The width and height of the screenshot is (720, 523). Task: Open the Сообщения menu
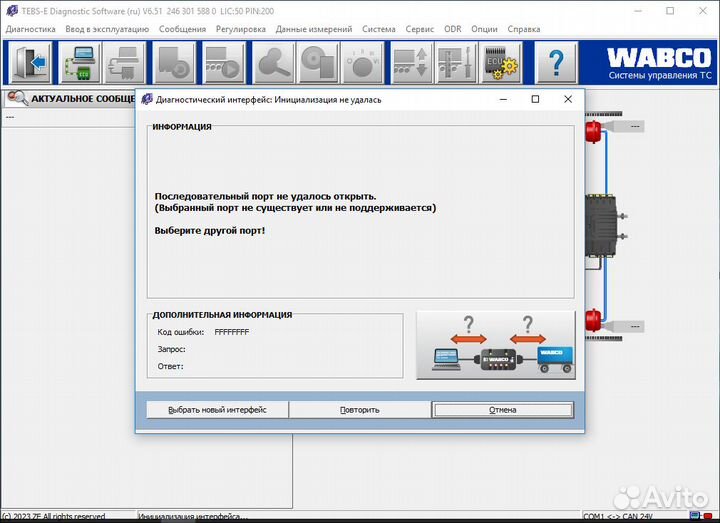tap(182, 29)
